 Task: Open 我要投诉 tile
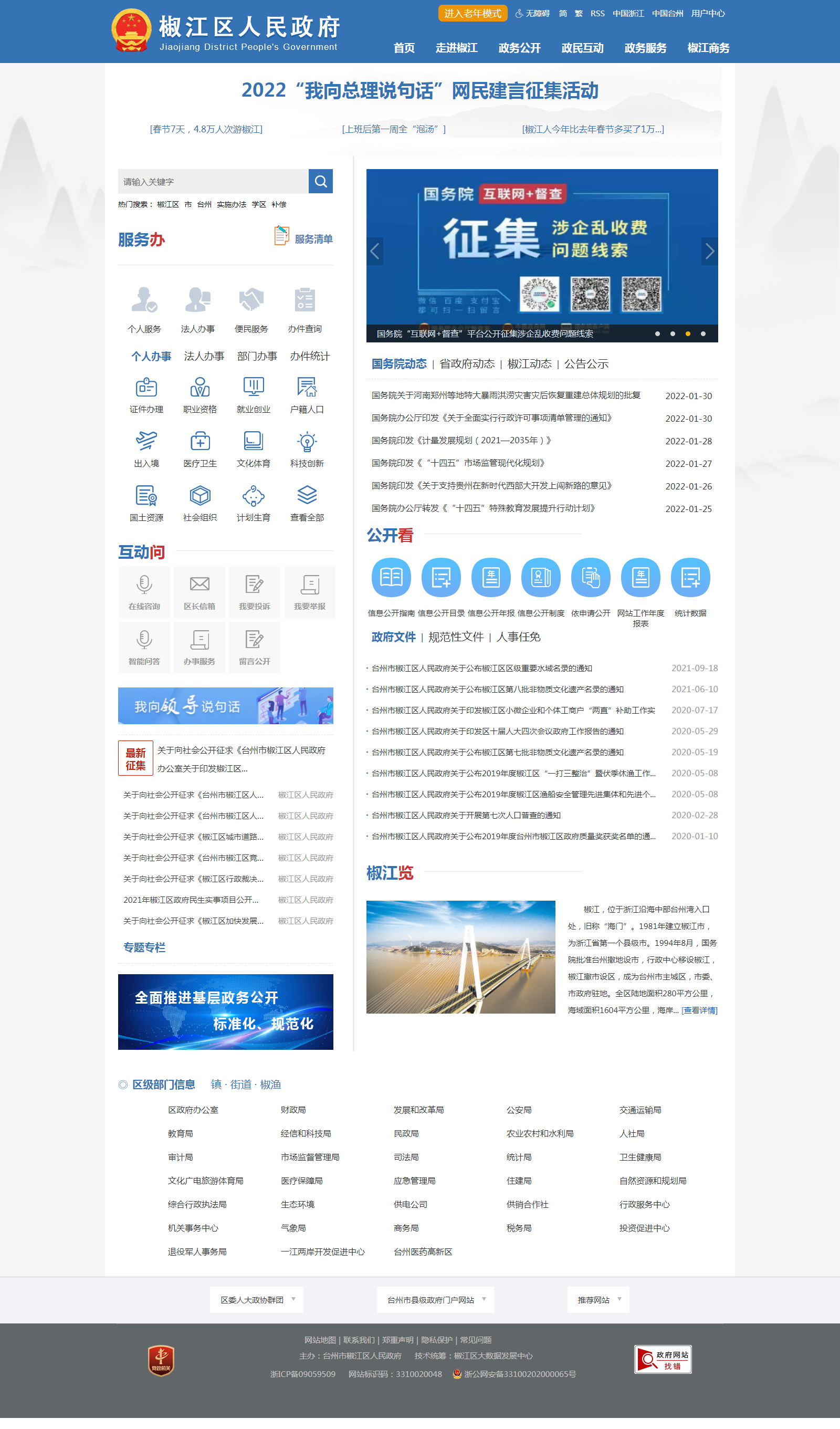pyautogui.click(x=255, y=592)
